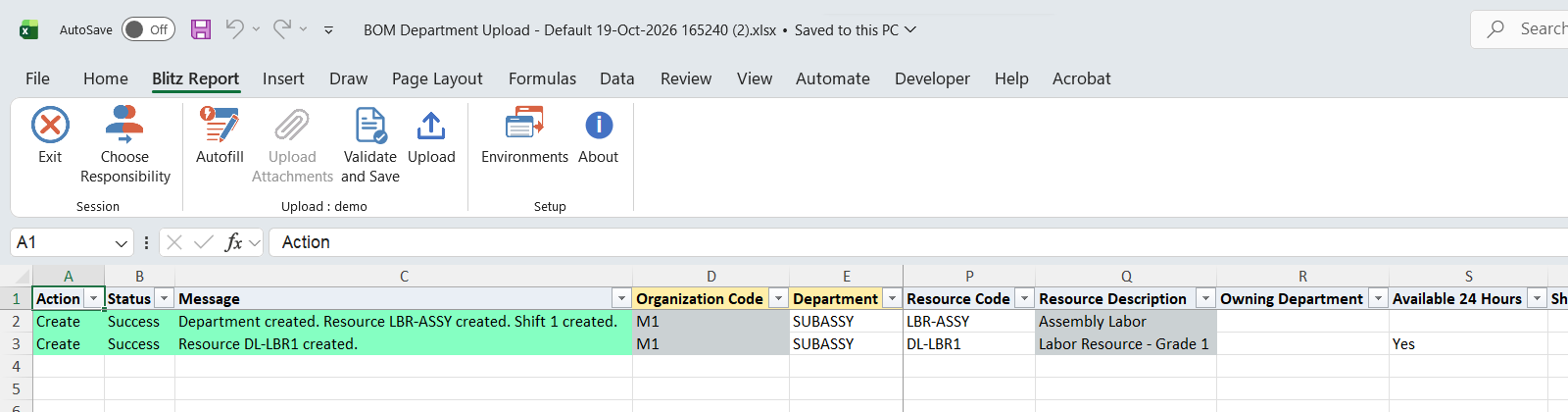Click the Exit session icon
Screen dimensions: 1568x412
click(x=50, y=126)
